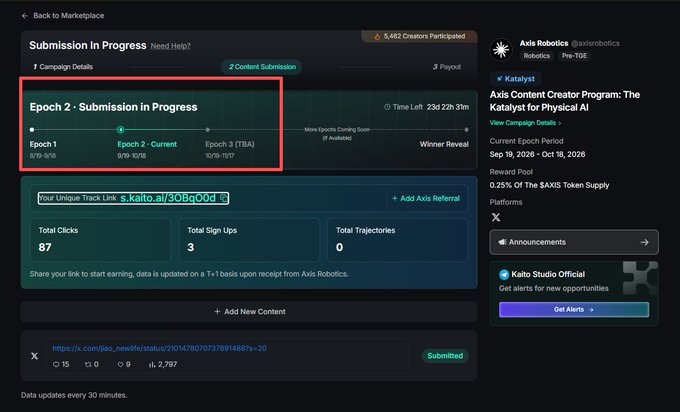The width and height of the screenshot is (680, 412).
Task: Click the likes heart icon showing 9
Action: coord(121,365)
